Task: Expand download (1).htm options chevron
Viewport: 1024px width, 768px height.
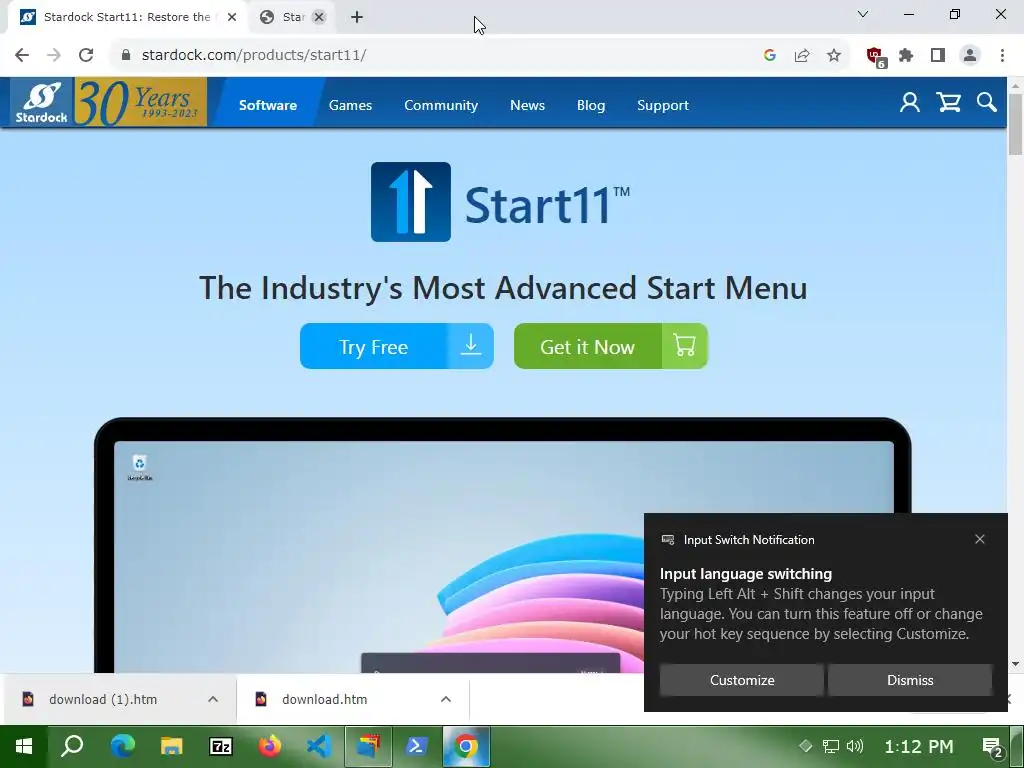Action: click(x=213, y=699)
